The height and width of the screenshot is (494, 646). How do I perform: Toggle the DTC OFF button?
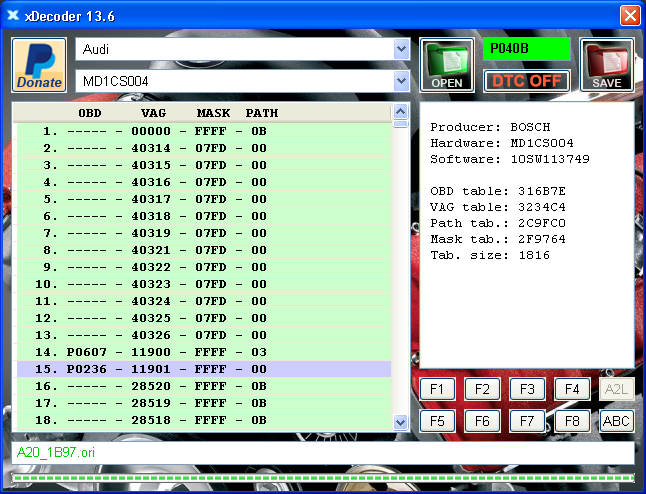point(526,81)
